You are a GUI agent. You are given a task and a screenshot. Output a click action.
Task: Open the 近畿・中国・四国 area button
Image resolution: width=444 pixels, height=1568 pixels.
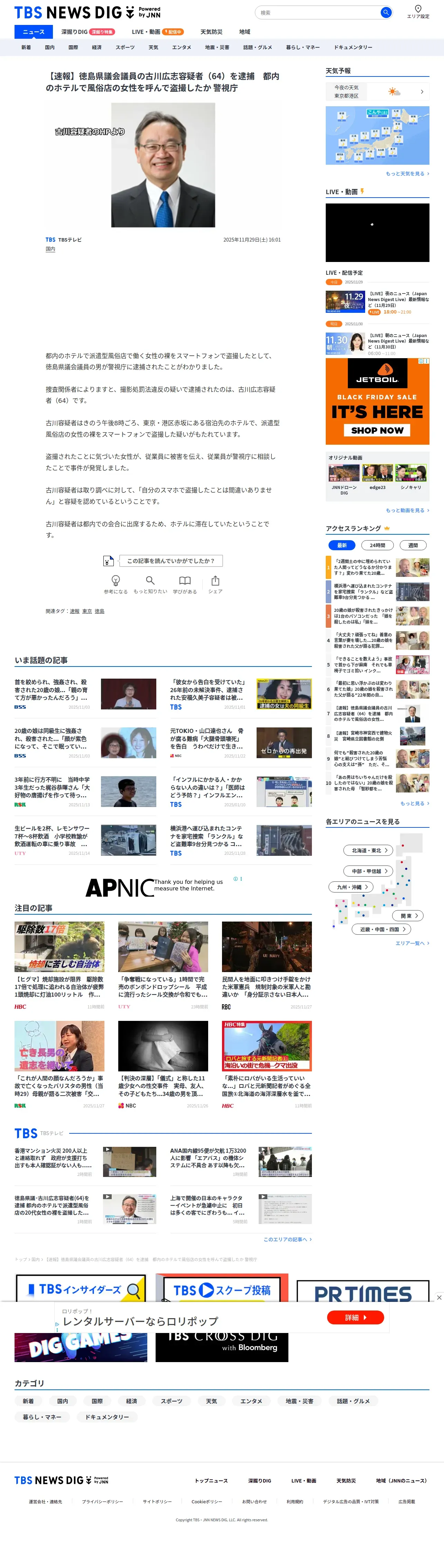tap(381, 930)
